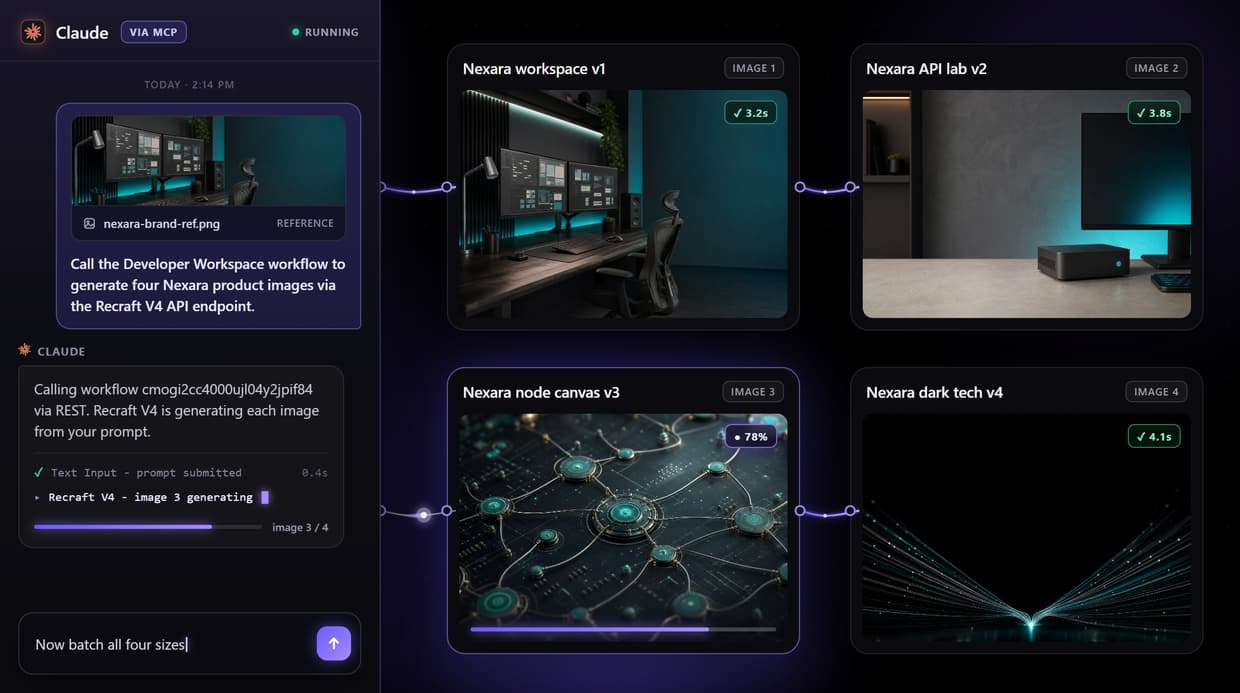Click the glowing active dot on v3 connection line
This screenshot has height=693, width=1240.
tap(424, 515)
